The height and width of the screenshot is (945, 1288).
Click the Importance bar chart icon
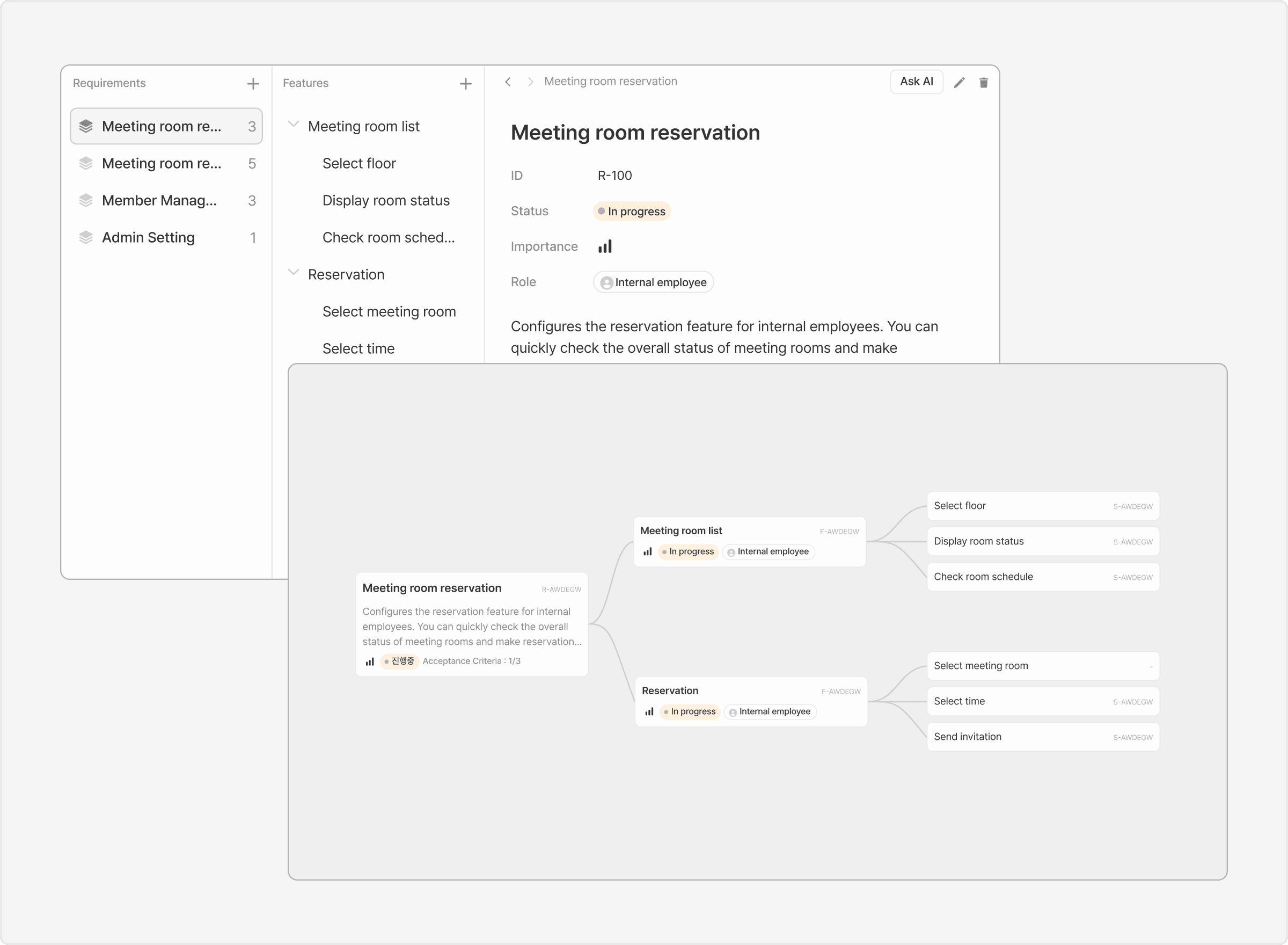tap(605, 246)
